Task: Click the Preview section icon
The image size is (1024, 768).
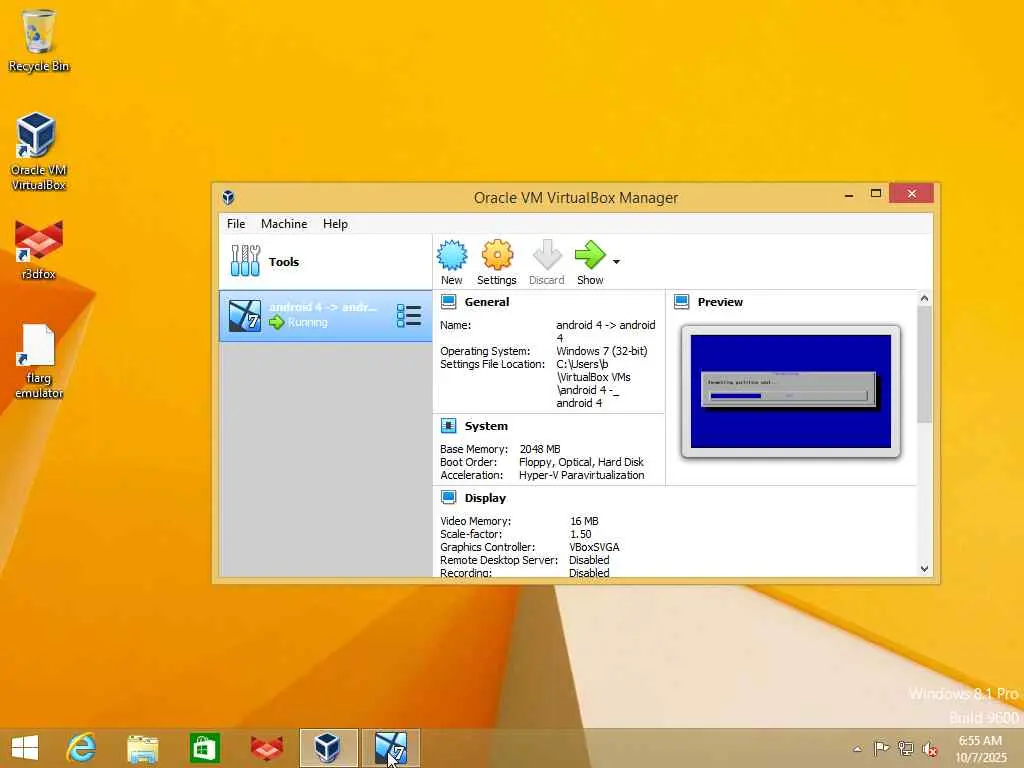Action: tap(682, 302)
